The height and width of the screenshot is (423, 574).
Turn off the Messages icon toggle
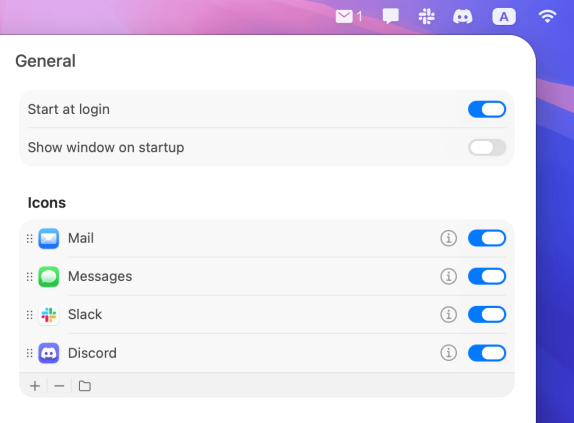click(487, 276)
